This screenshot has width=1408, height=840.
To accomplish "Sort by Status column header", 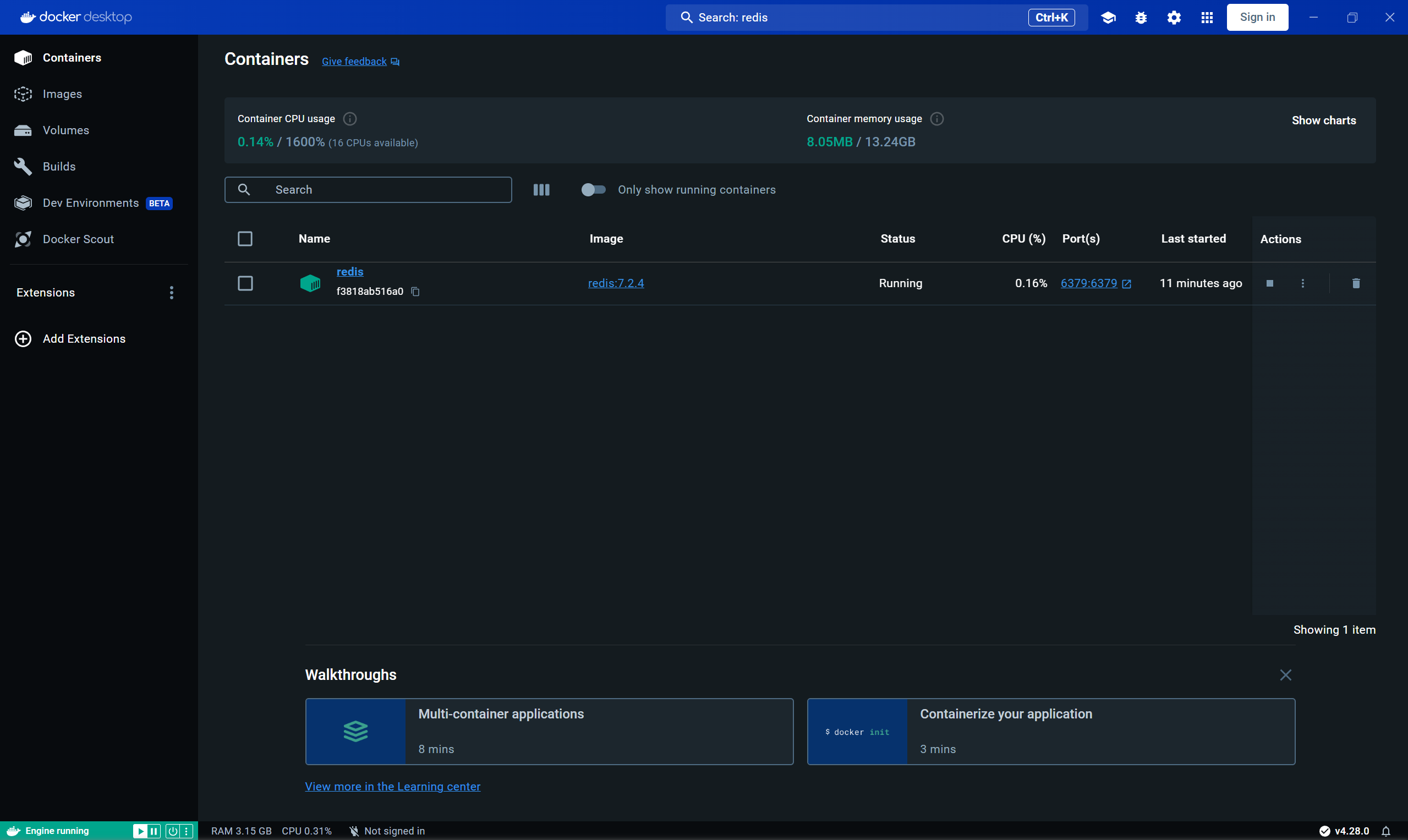I will (897, 239).
